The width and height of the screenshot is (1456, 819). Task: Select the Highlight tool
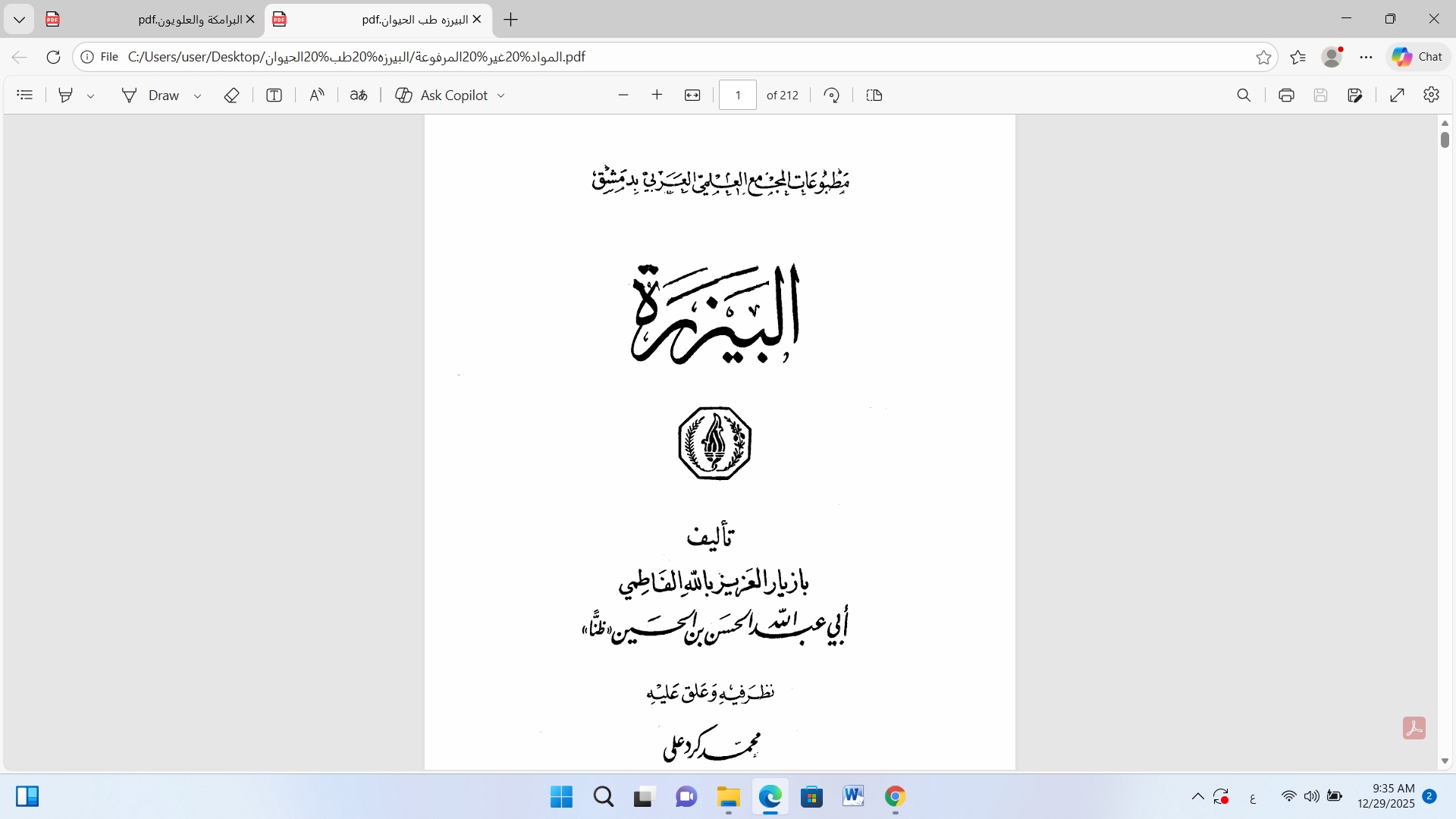click(x=66, y=95)
